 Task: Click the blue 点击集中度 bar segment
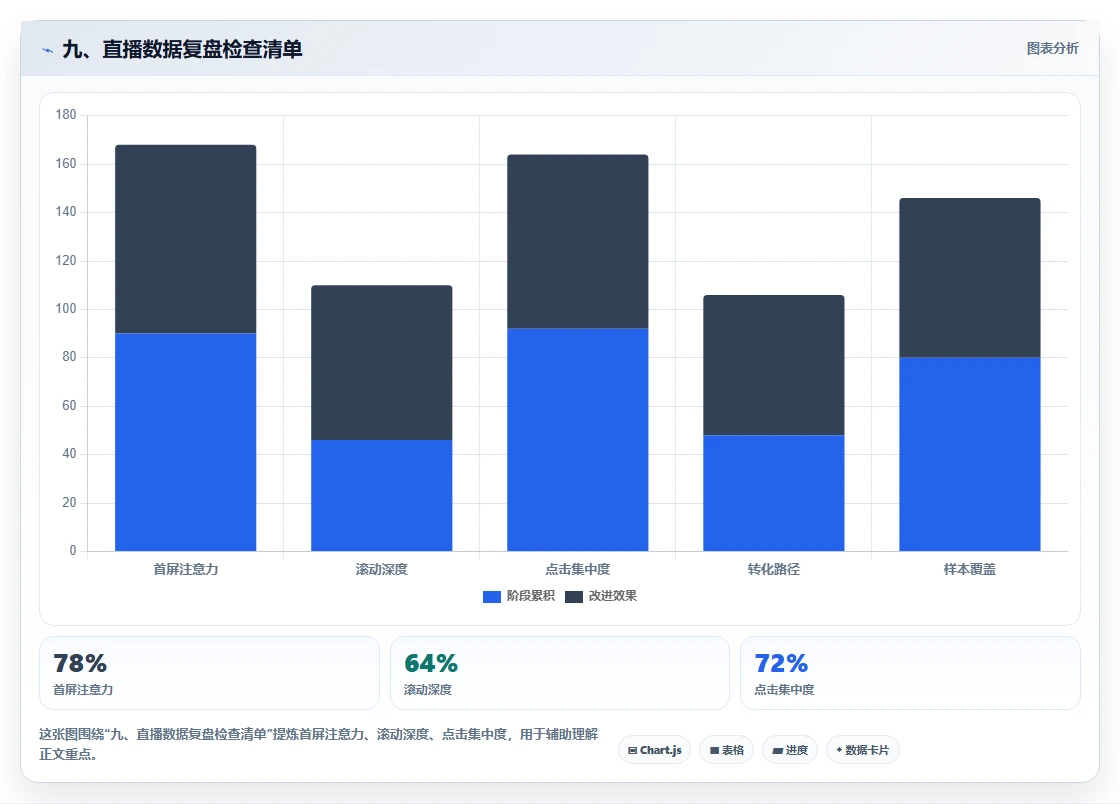(x=578, y=440)
